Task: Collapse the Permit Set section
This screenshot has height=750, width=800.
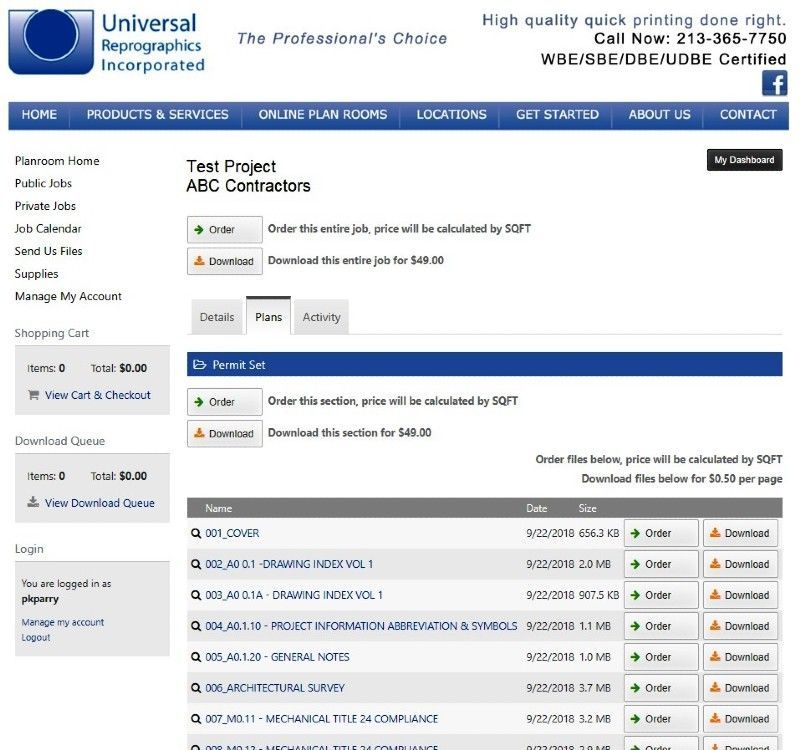Action: [239, 366]
